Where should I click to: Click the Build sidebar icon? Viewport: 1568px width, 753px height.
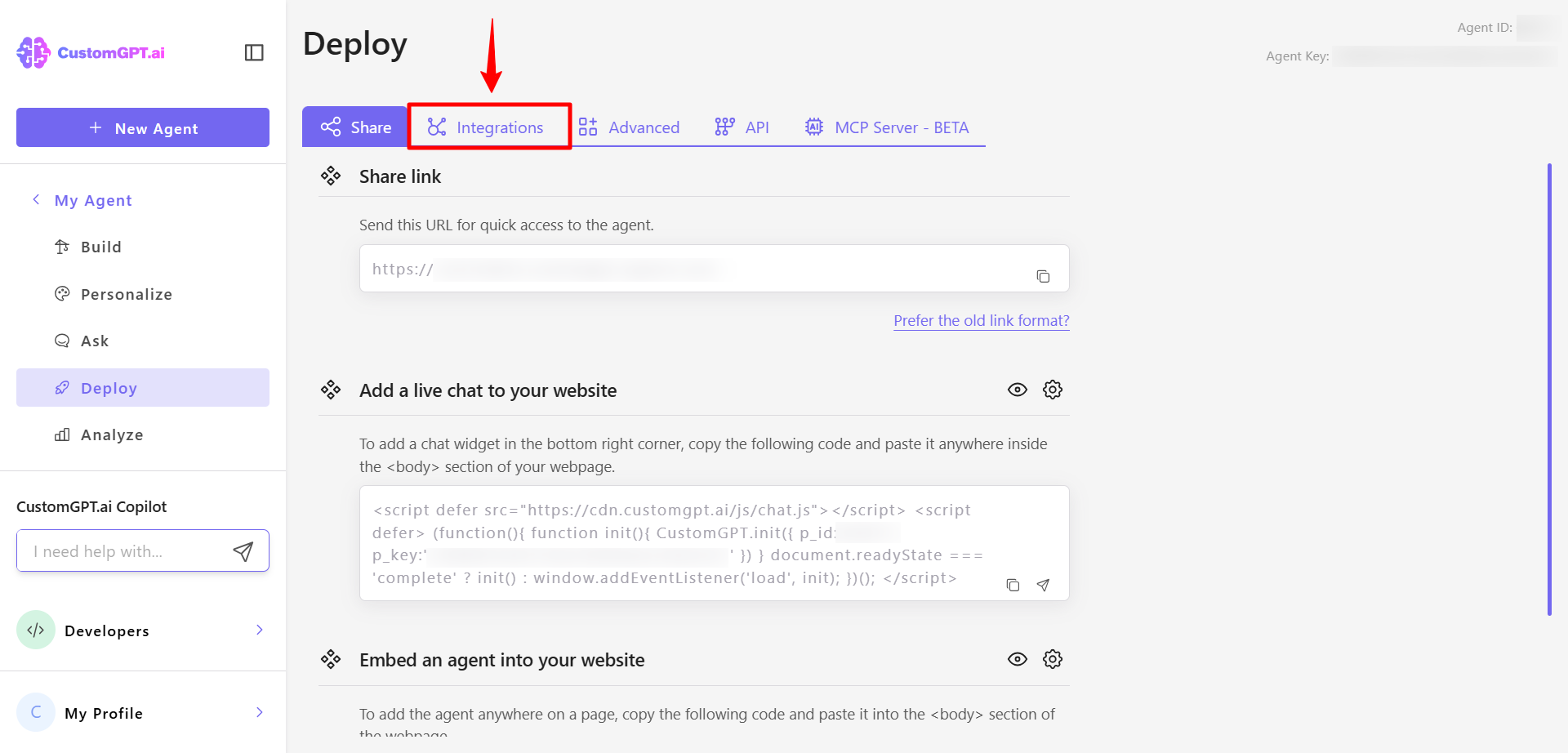(62, 247)
